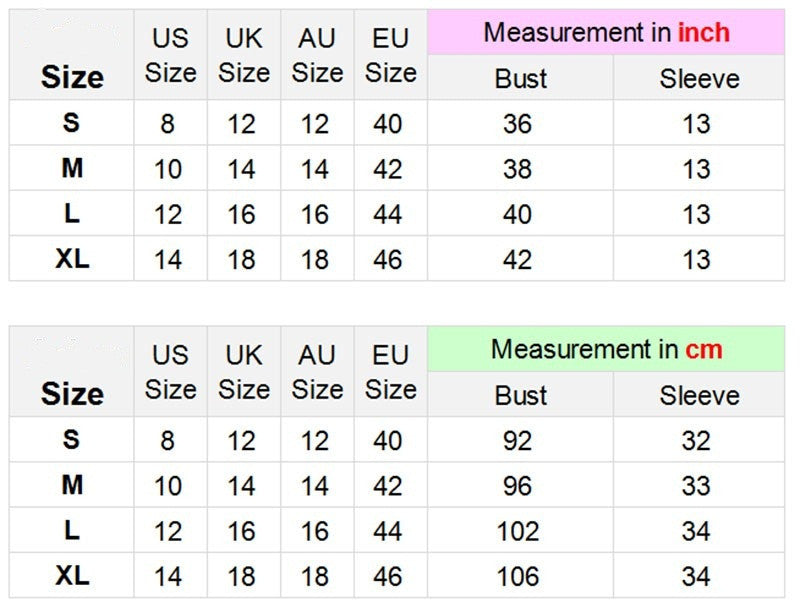The image size is (800, 608).
Task: Select UK size 16 in the inch table
Action: pyautogui.click(x=242, y=215)
